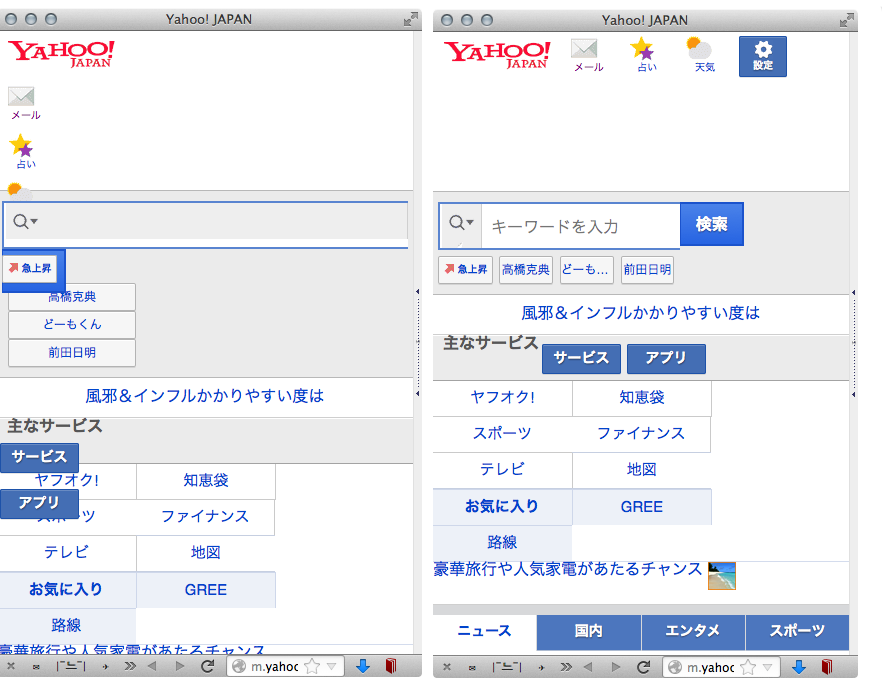Click beach thumbnail next to promo link
This screenshot has height=682, width=882.
722,576
